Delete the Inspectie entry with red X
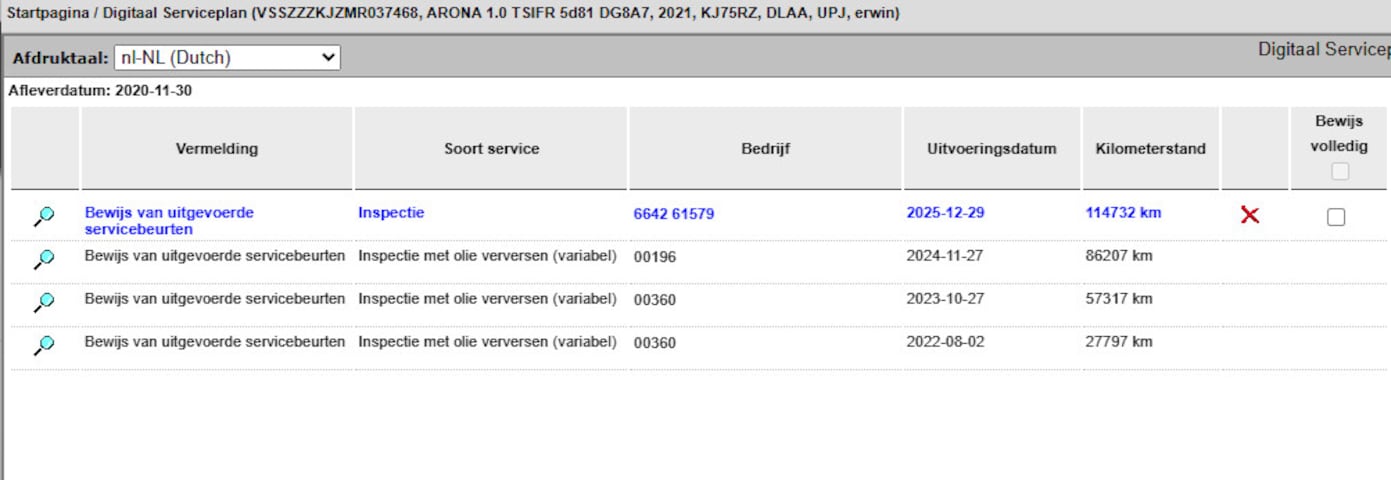The width and height of the screenshot is (1391, 480). pos(1249,215)
